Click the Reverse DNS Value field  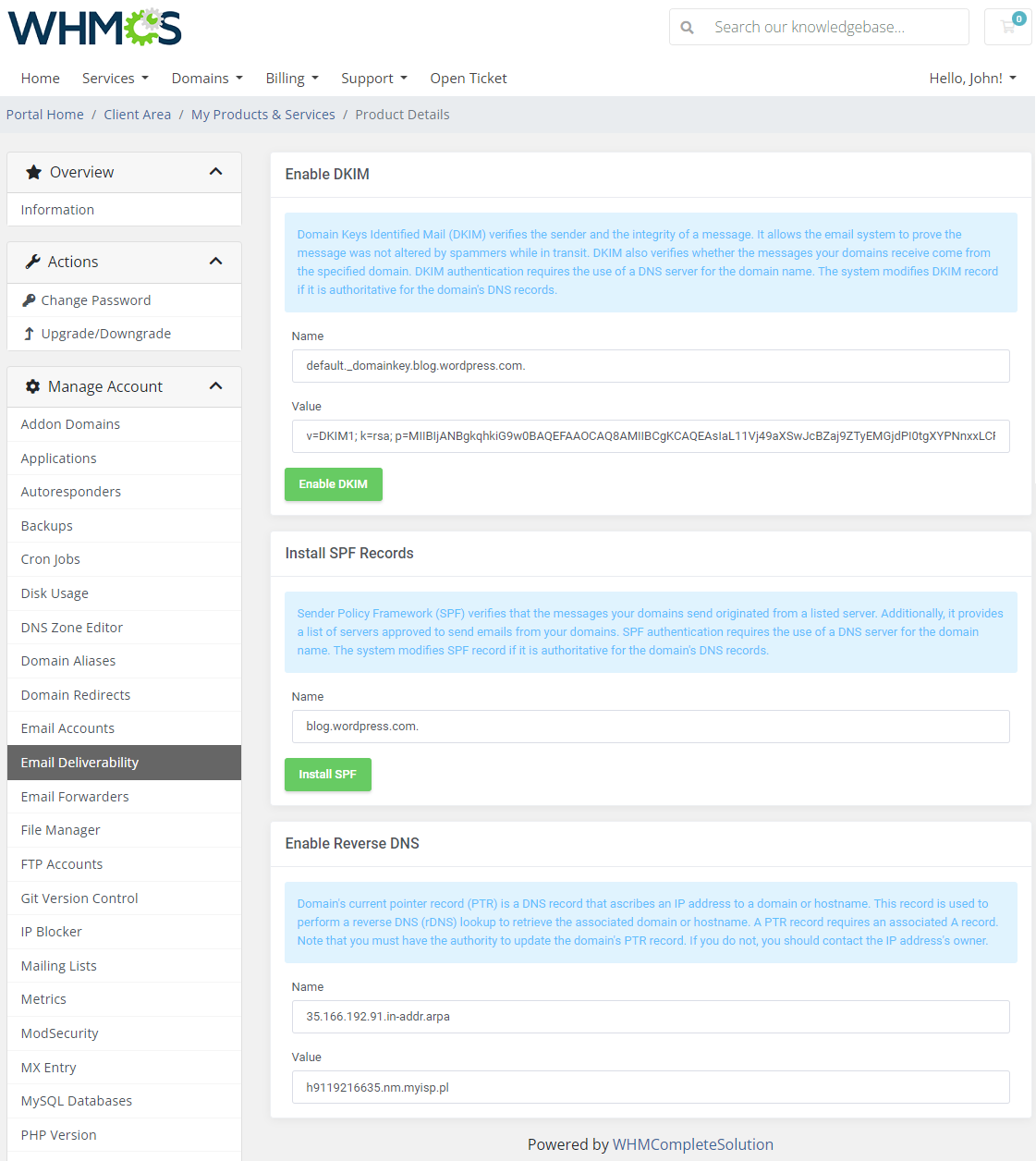(x=651, y=1087)
